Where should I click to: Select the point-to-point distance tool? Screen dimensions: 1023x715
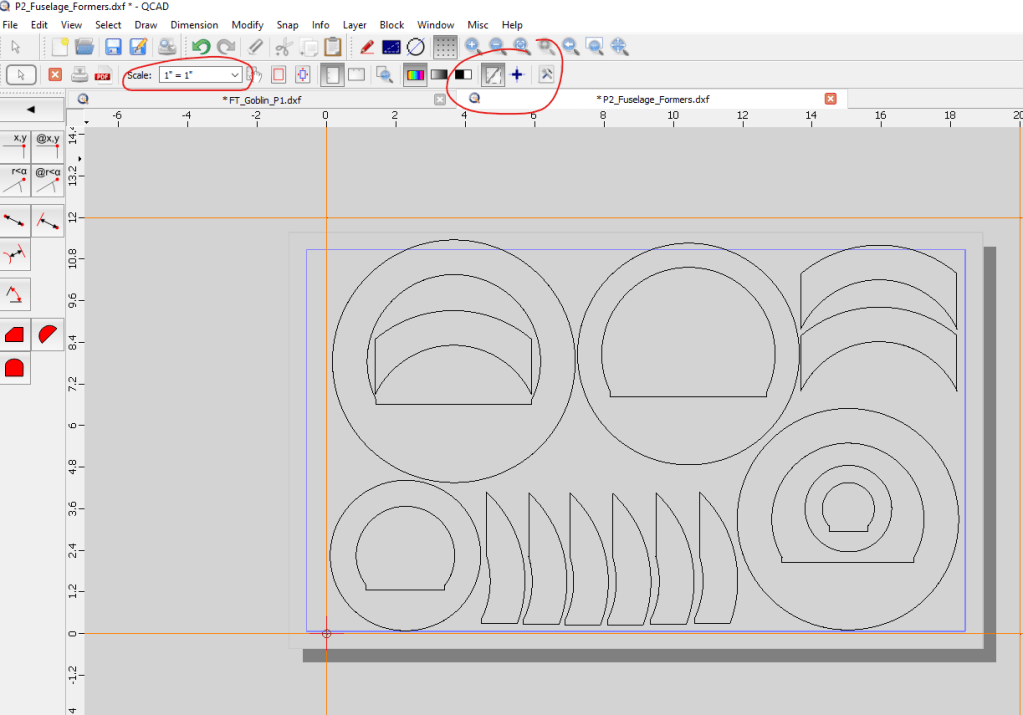tap(16, 220)
